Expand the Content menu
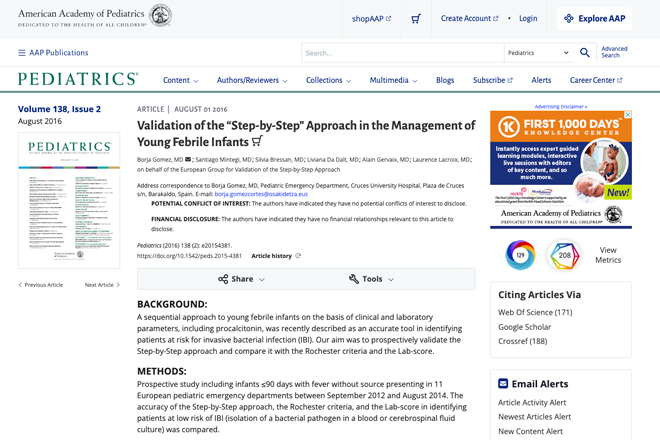Screen dimensions: 660x440 pos(181,80)
